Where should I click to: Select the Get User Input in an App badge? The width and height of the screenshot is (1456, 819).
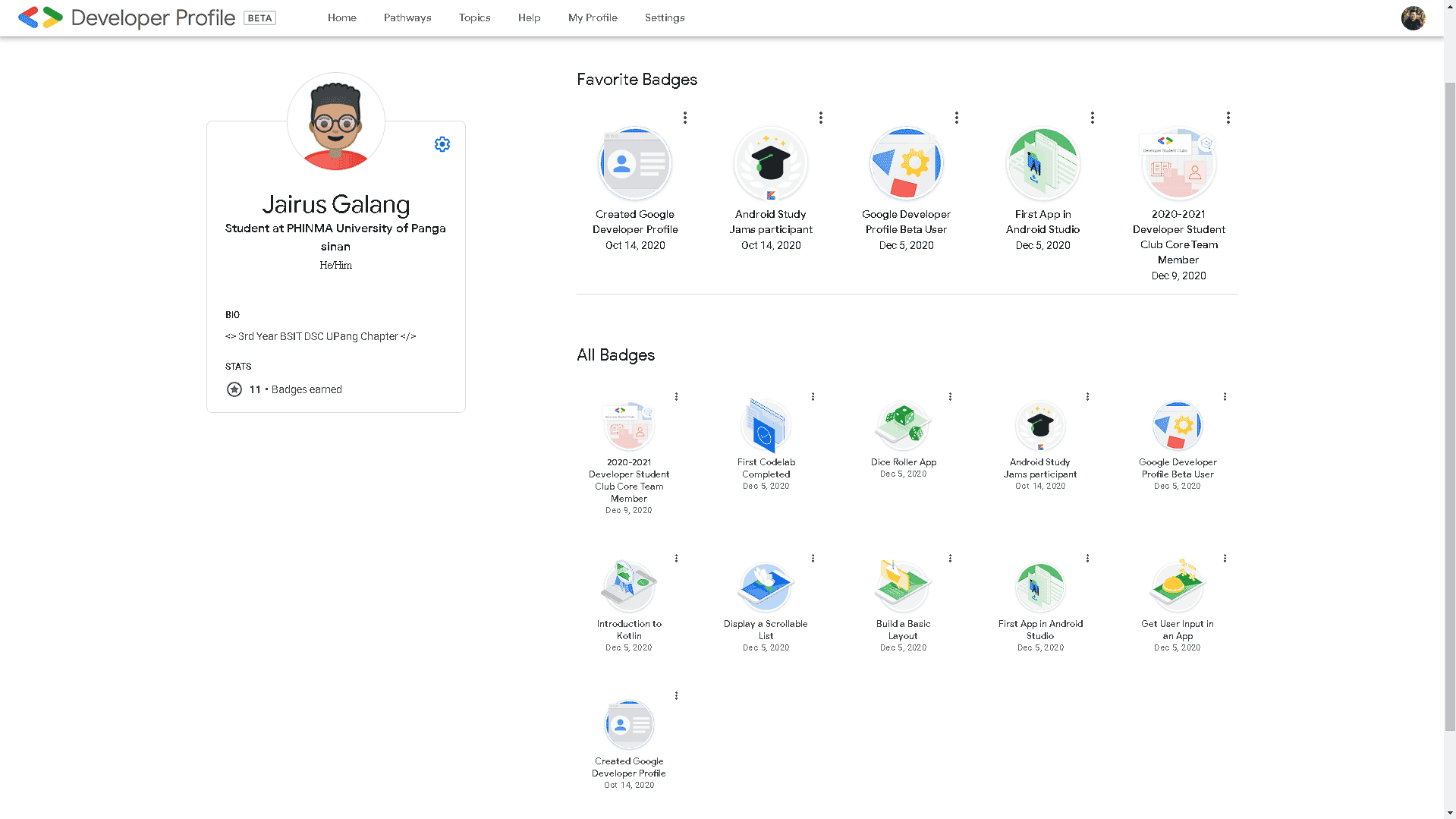click(1177, 587)
